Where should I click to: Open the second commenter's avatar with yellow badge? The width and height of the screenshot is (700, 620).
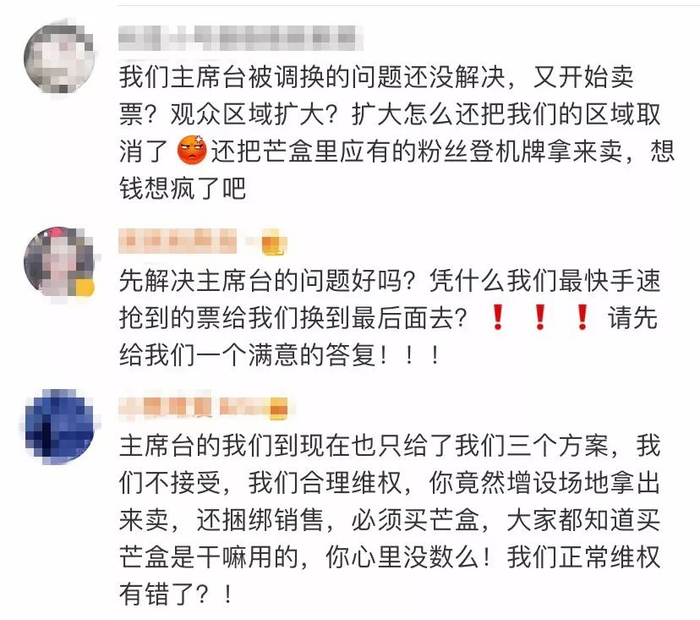[59, 262]
